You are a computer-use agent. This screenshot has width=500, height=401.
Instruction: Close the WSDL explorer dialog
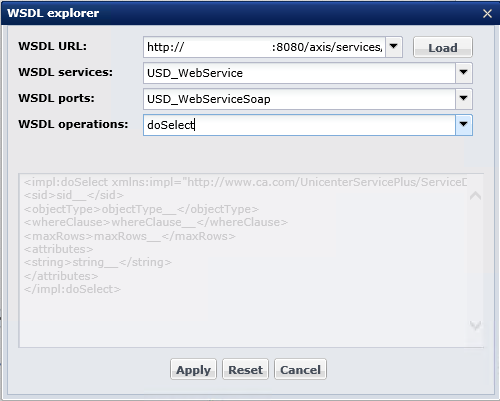(x=487, y=13)
